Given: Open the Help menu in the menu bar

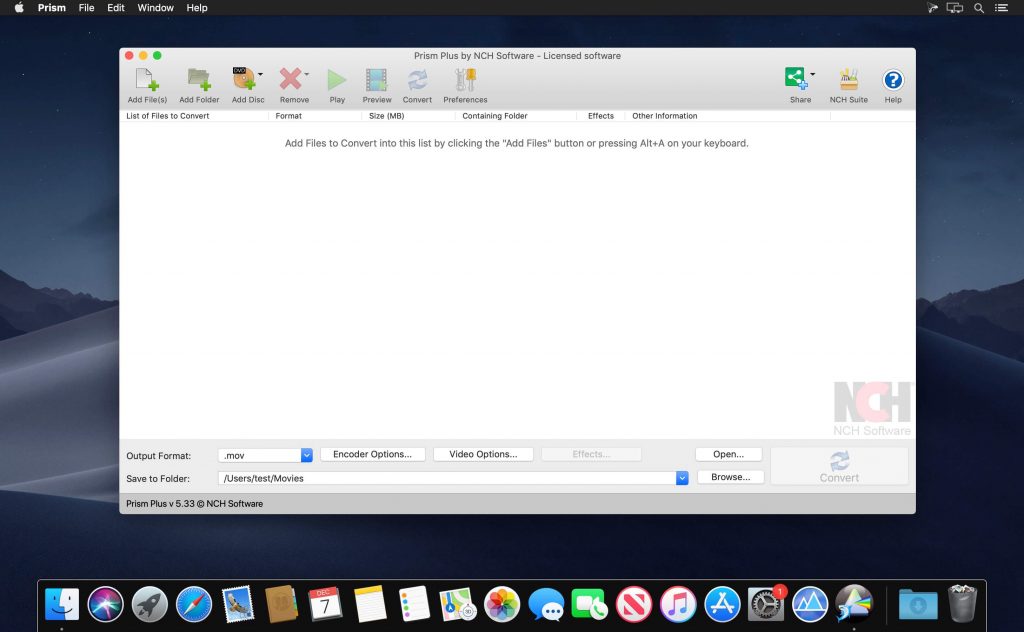Looking at the screenshot, I should click(x=197, y=8).
